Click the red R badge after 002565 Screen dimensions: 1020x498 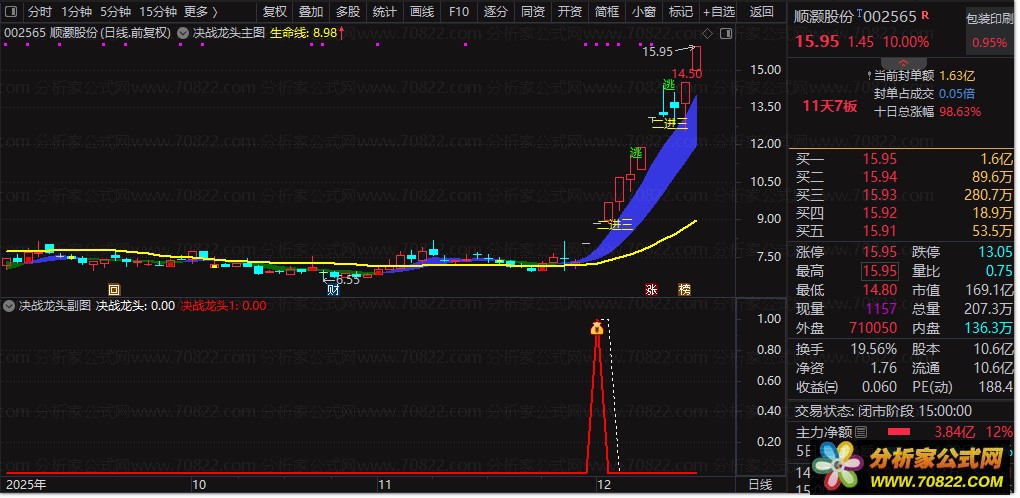(925, 16)
